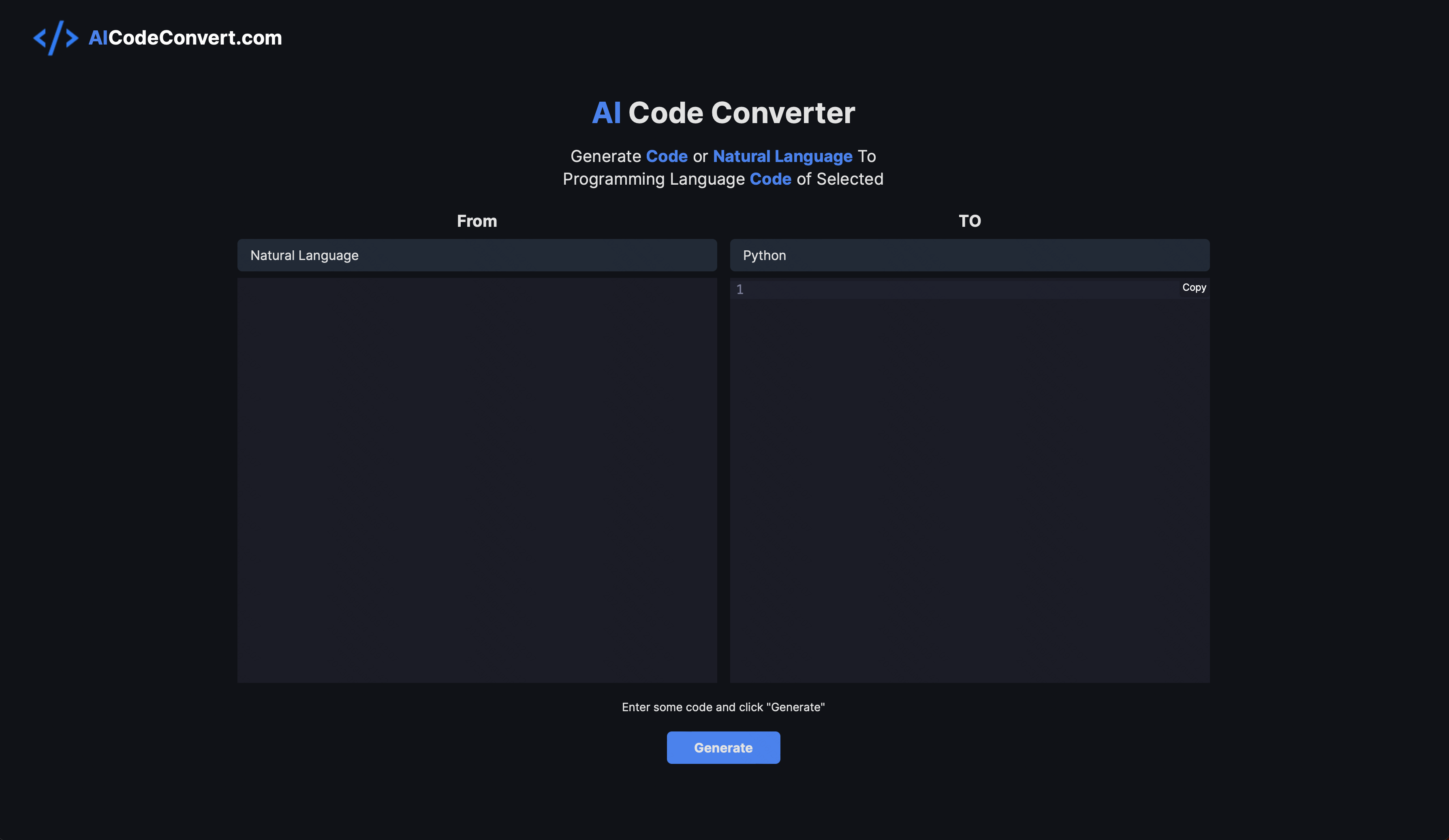The height and width of the screenshot is (840, 1449).
Task: Click the "Enter some code" hint message
Action: 723,707
